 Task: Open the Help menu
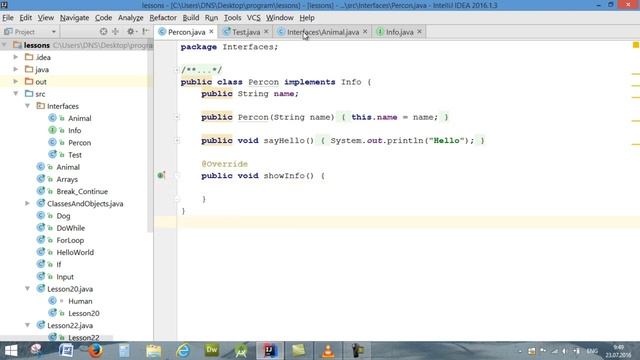point(307,18)
